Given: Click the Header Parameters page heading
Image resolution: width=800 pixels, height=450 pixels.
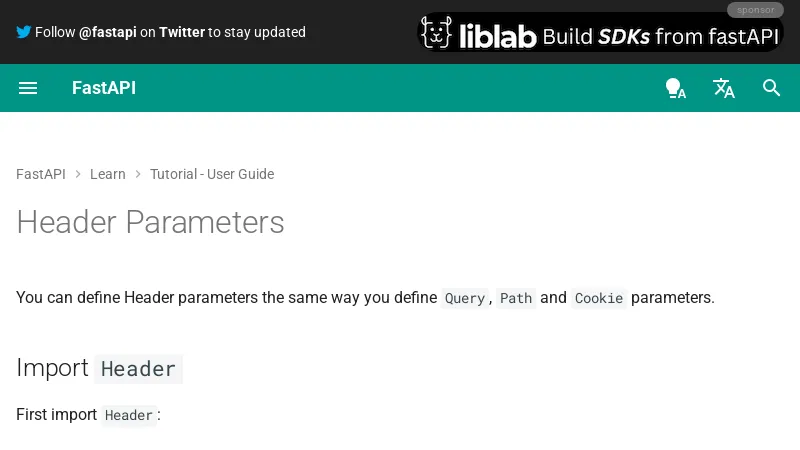Looking at the screenshot, I should tap(150, 222).
